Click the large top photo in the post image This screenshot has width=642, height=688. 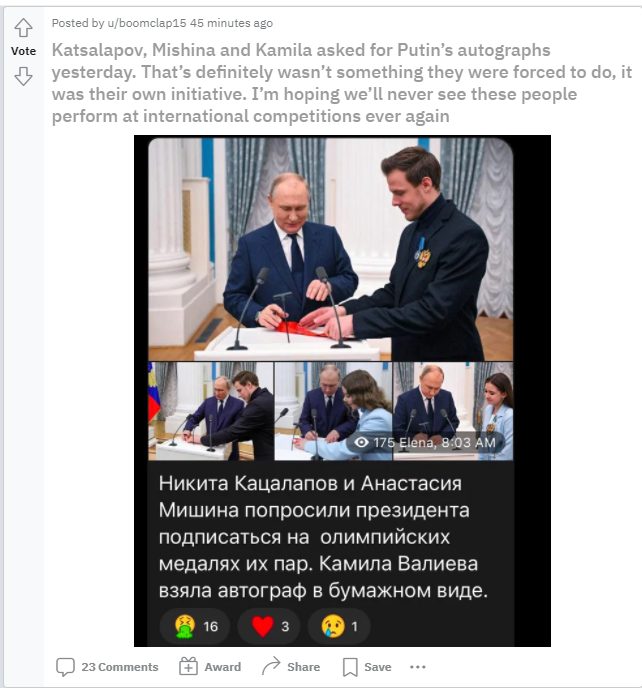[330, 249]
